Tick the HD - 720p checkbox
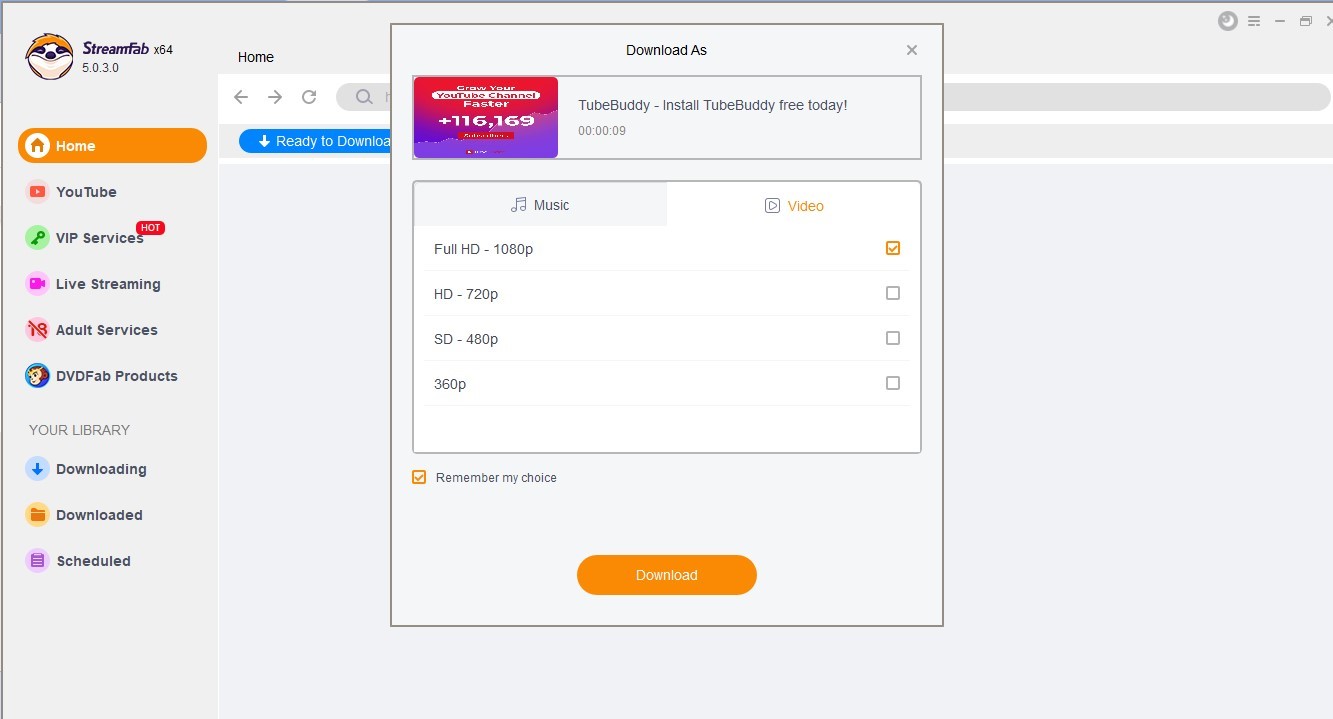The image size is (1333, 719). coord(893,293)
